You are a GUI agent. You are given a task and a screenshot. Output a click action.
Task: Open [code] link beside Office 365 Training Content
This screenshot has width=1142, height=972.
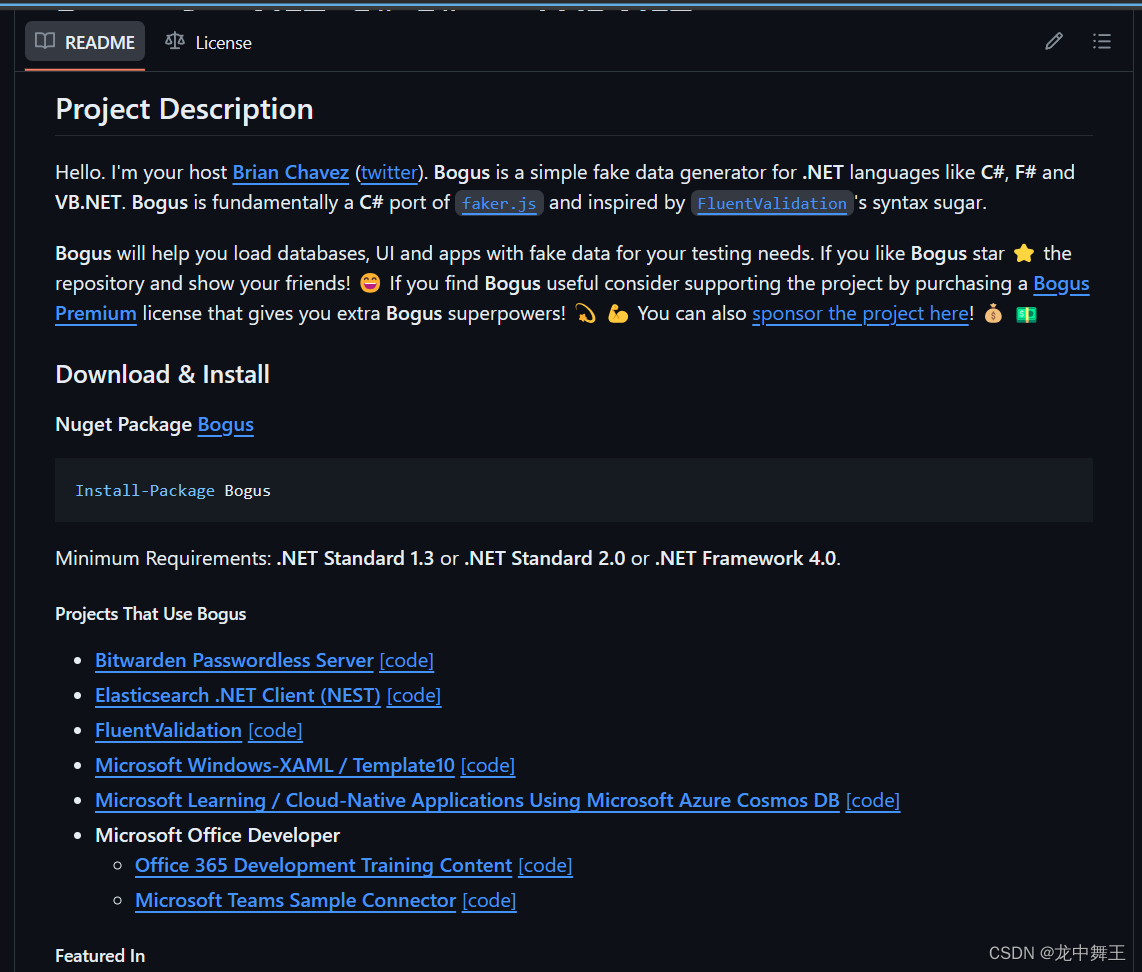[x=546, y=865]
